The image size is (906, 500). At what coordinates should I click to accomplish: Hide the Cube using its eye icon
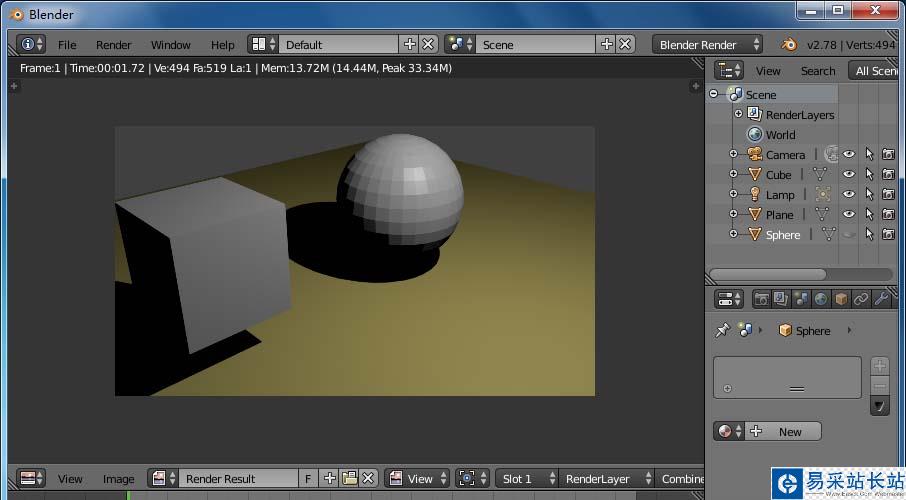(849, 175)
